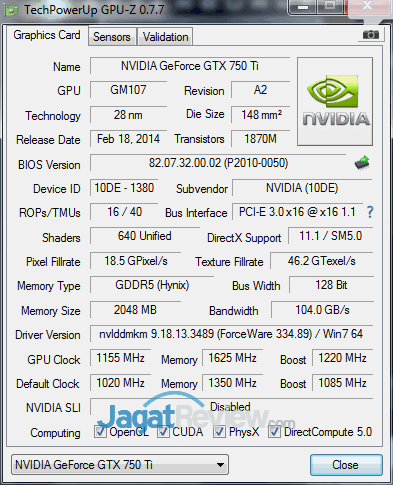Screen dimensions: 393x485
Task: Click the Driver Version field nvlddmkm 9.18.13.3489
Action: click(231, 334)
